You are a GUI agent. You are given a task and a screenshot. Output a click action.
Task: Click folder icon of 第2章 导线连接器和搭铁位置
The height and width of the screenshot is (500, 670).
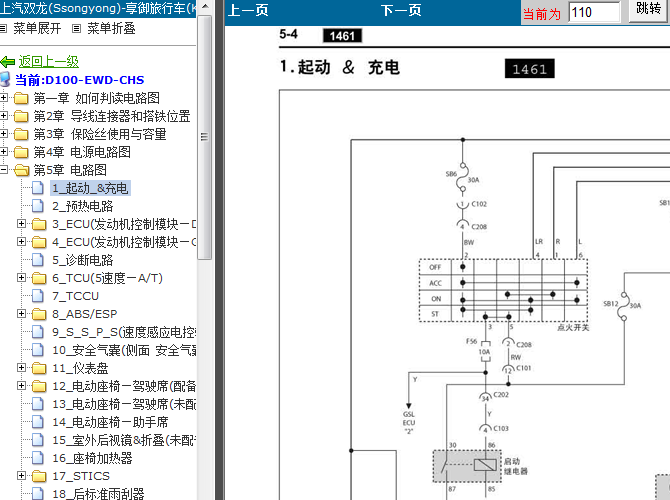(x=21, y=117)
